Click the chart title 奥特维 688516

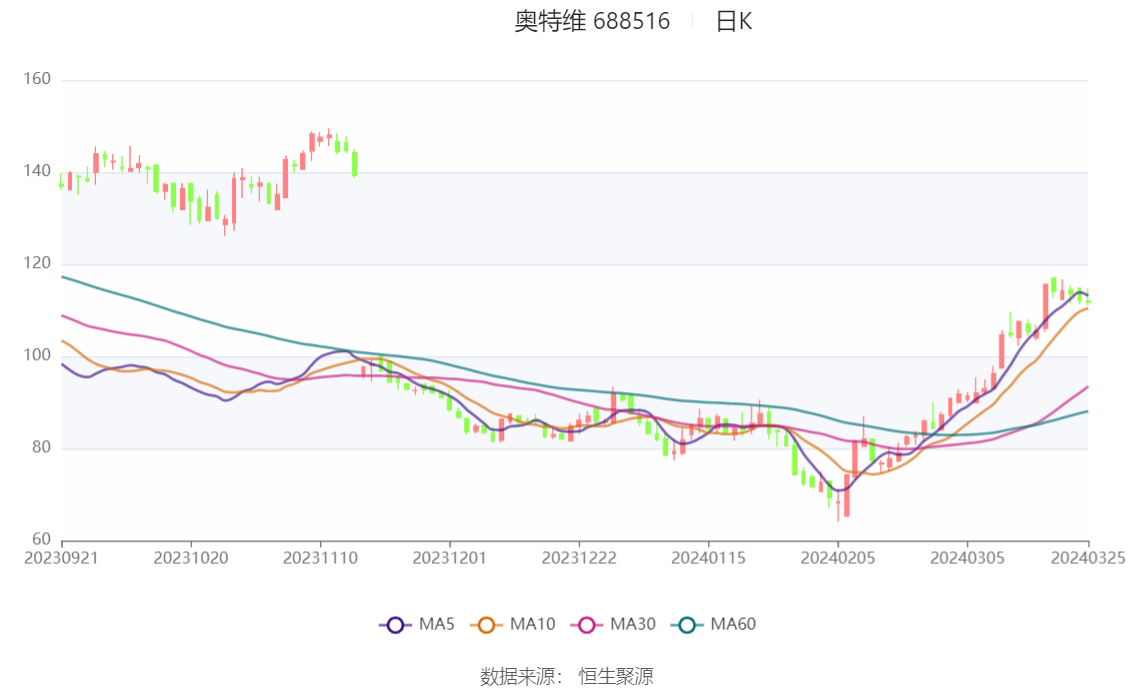[x=592, y=21]
